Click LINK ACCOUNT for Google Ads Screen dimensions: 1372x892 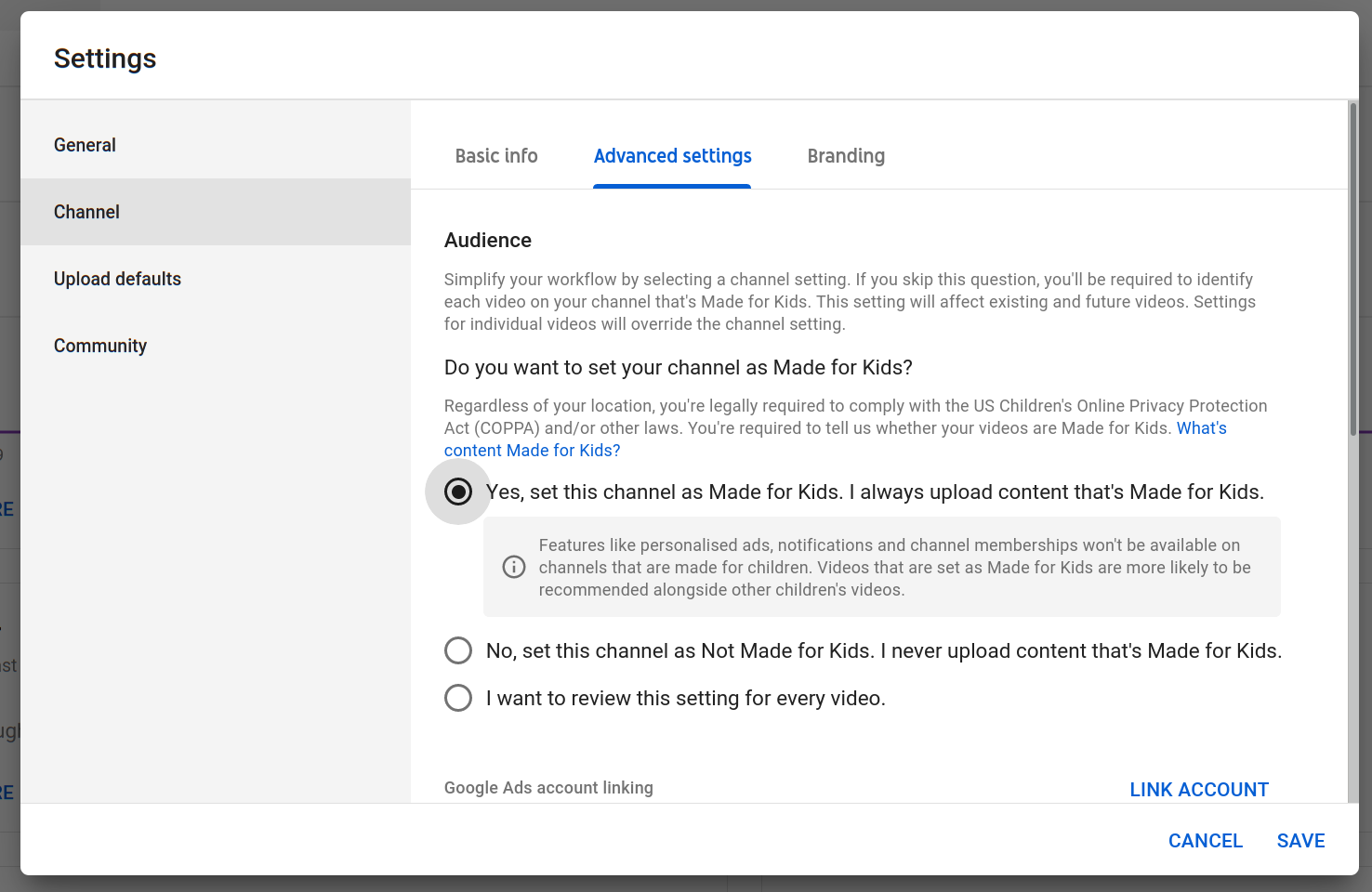coord(1199,790)
